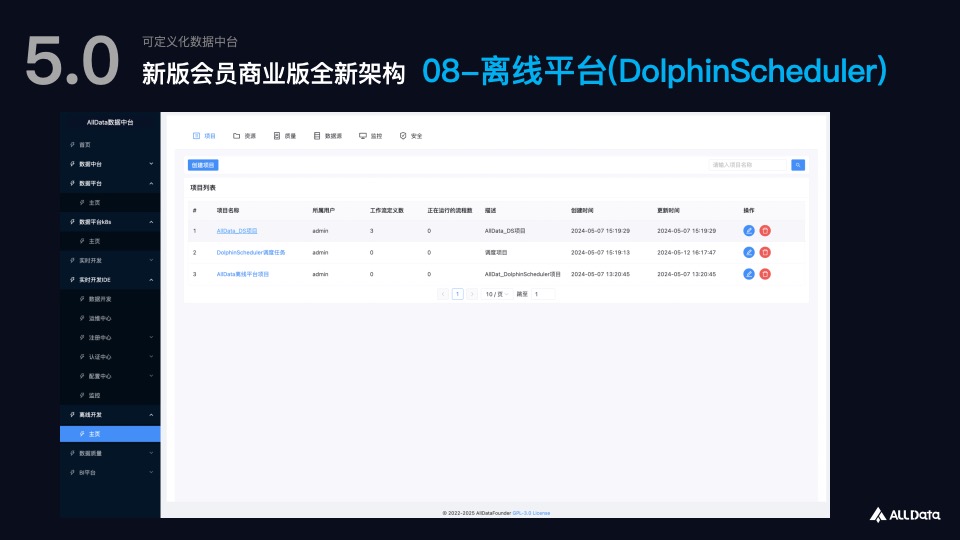Expand the 注册中心 submenu

[x=110, y=337]
